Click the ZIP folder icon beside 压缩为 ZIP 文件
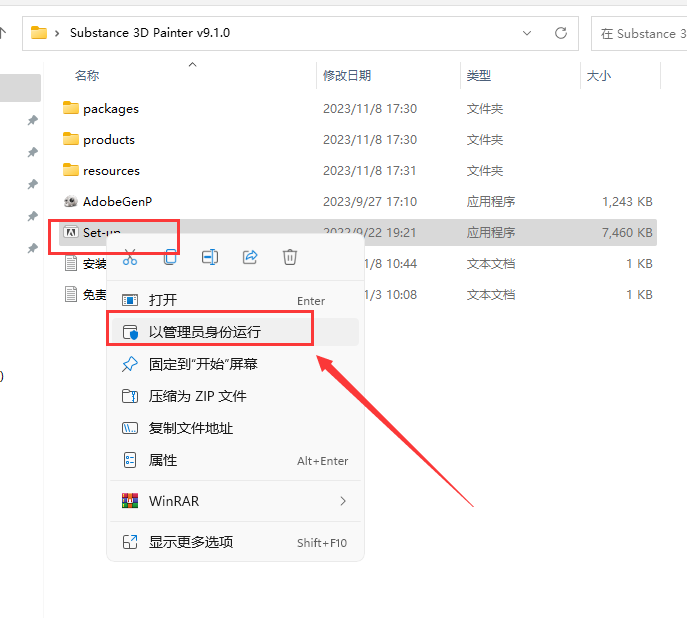 130,396
